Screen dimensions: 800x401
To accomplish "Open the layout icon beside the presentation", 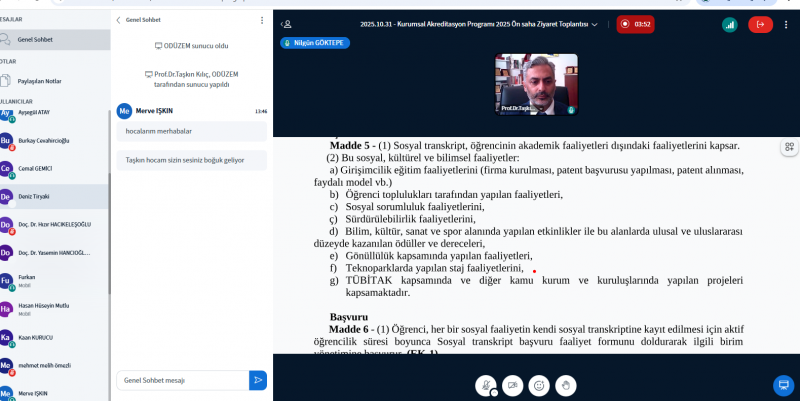I will [790, 147].
